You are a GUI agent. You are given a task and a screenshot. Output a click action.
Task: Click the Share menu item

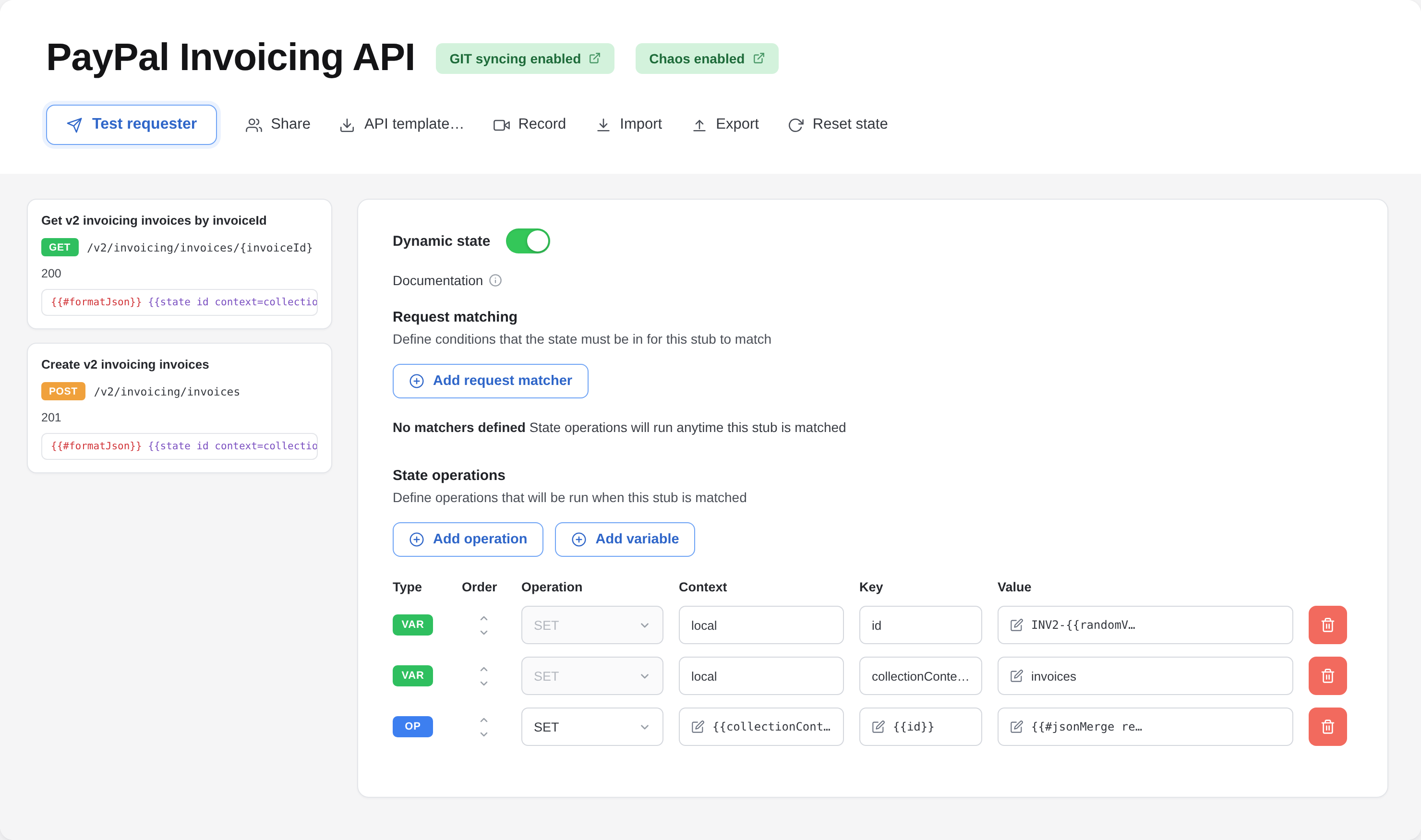coord(277,124)
